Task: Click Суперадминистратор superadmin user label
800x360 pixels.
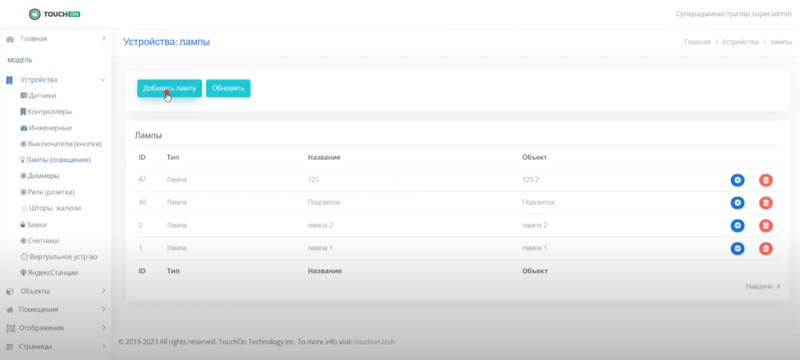Action: [x=733, y=14]
